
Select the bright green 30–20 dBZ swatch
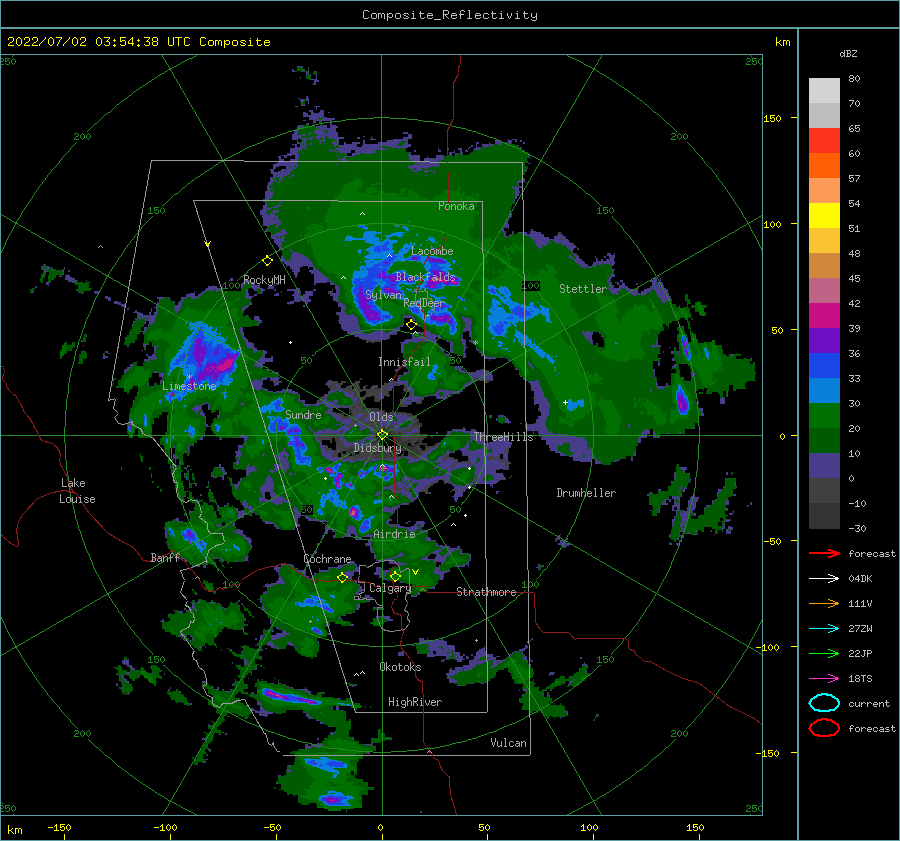824,416
